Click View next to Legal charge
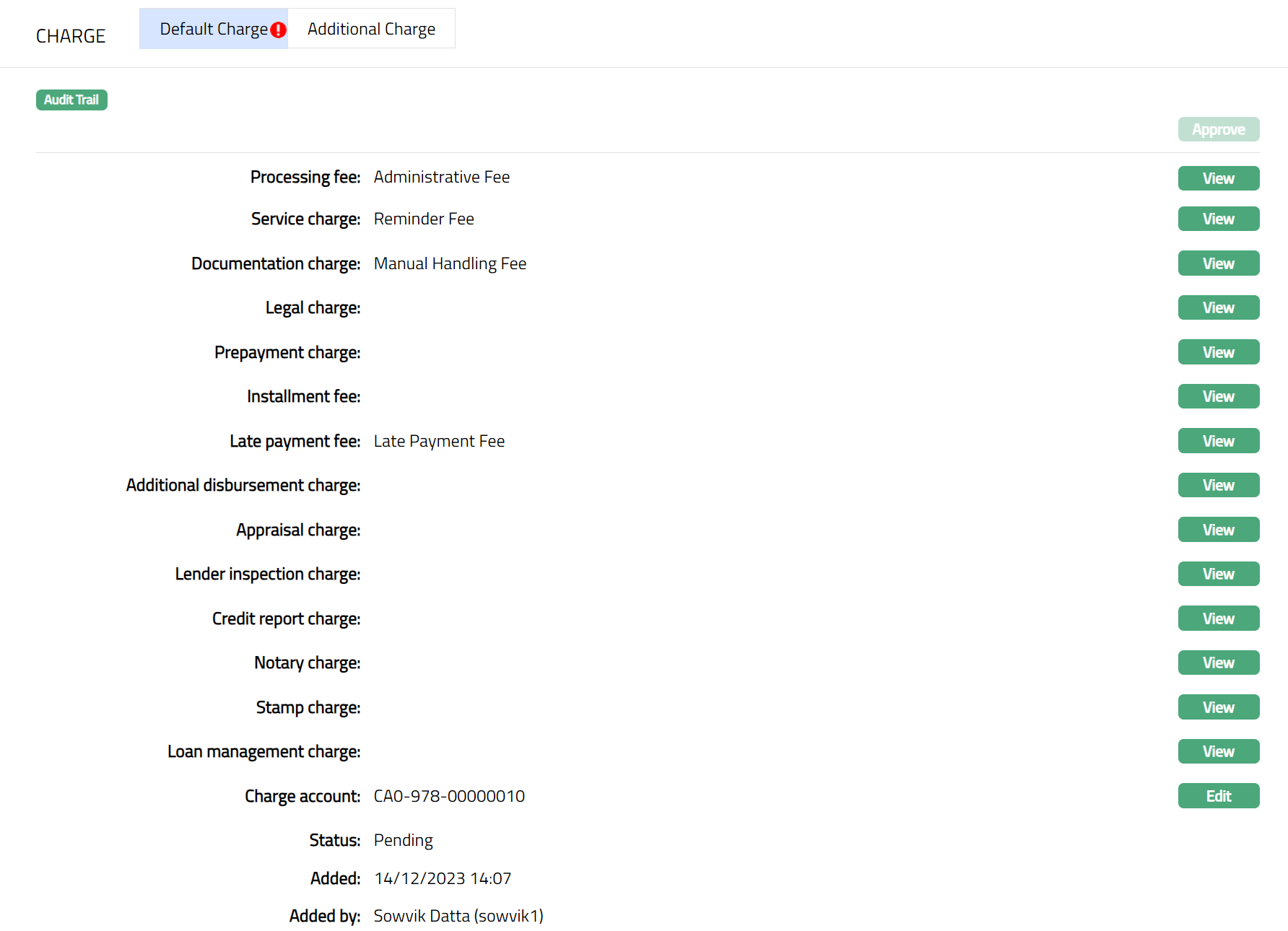The width and height of the screenshot is (1288, 931). coord(1218,307)
